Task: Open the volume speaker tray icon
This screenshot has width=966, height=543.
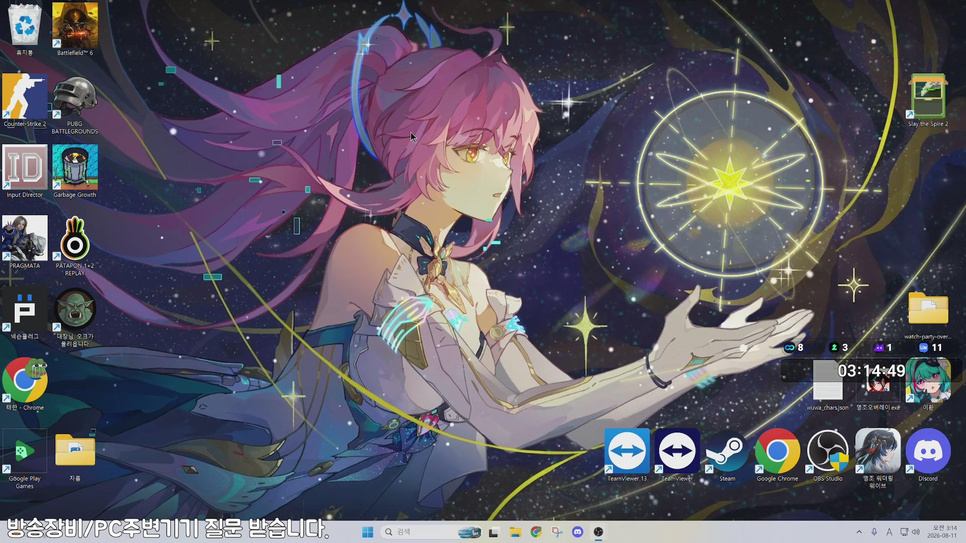Action: click(x=916, y=532)
